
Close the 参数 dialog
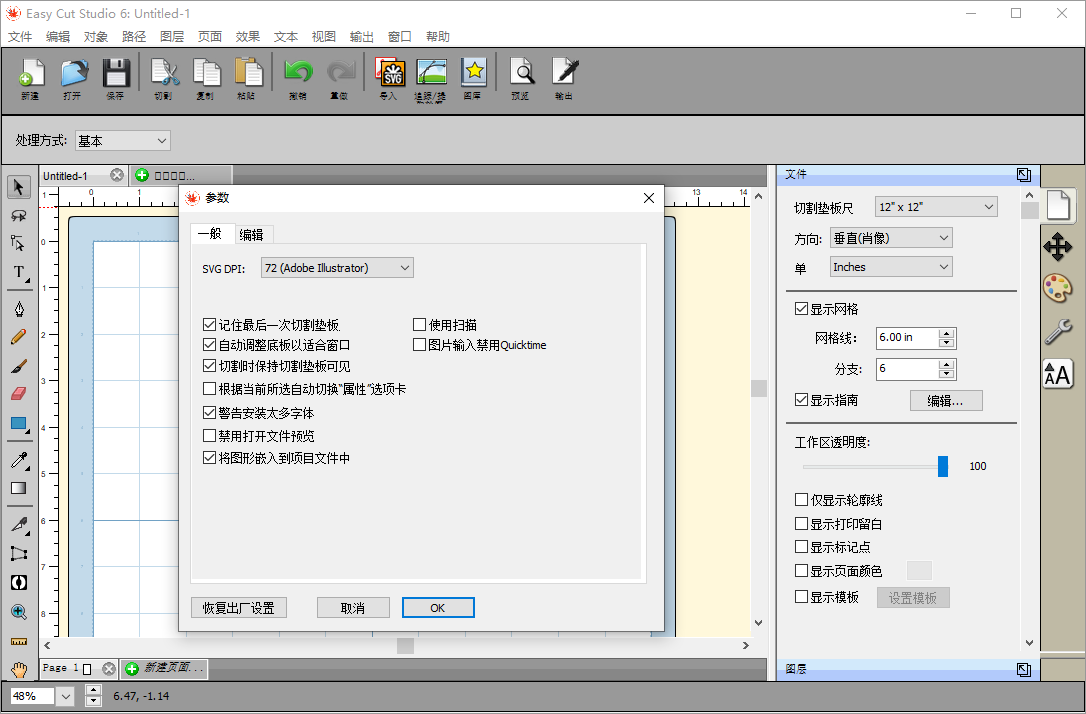pos(649,198)
